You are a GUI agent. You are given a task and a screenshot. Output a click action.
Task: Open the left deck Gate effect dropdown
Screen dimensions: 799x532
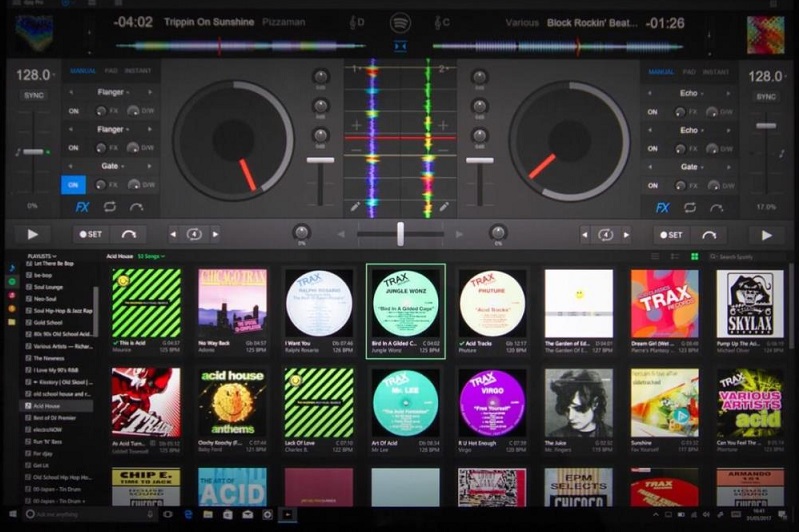(112, 166)
